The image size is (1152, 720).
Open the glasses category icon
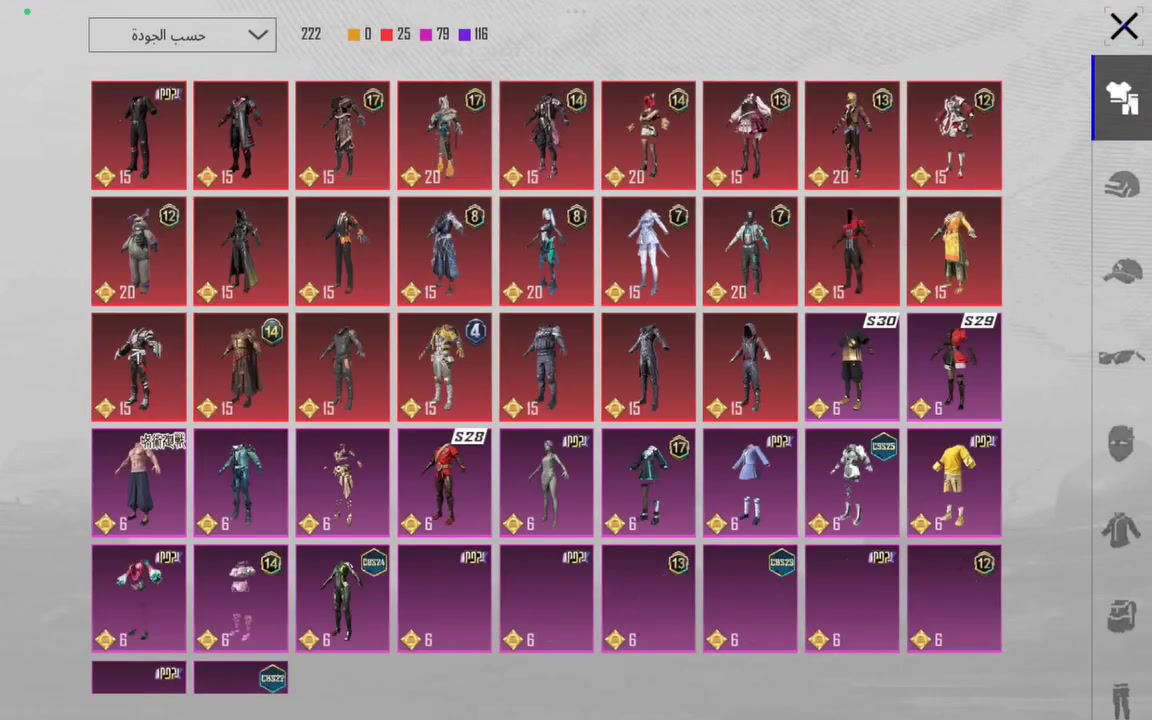coord(1121,356)
